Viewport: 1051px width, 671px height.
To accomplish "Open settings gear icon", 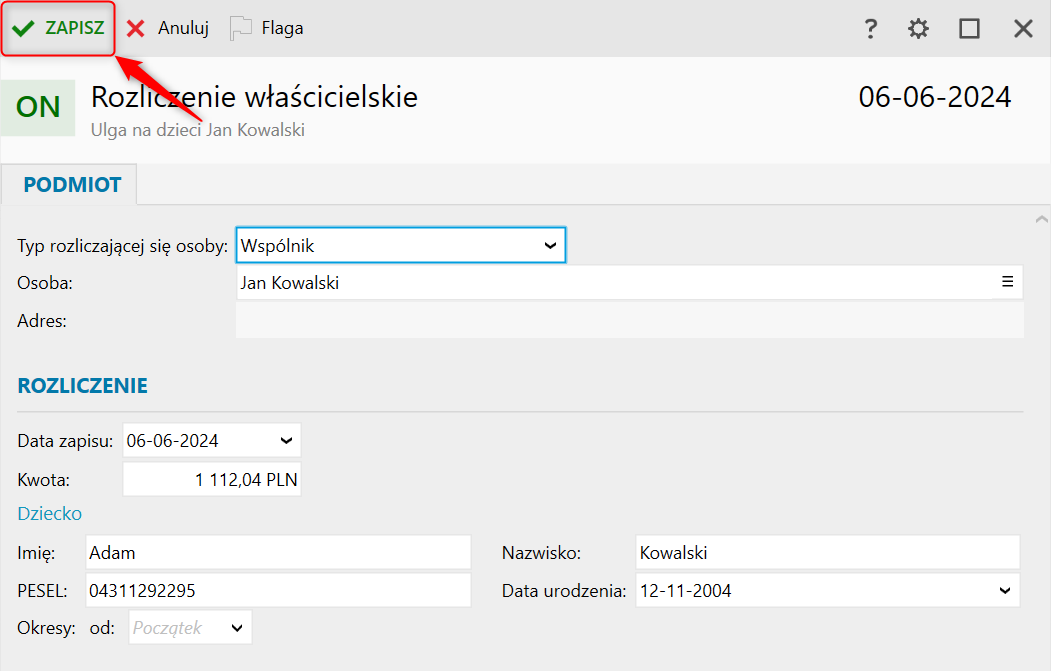I will tap(918, 29).
